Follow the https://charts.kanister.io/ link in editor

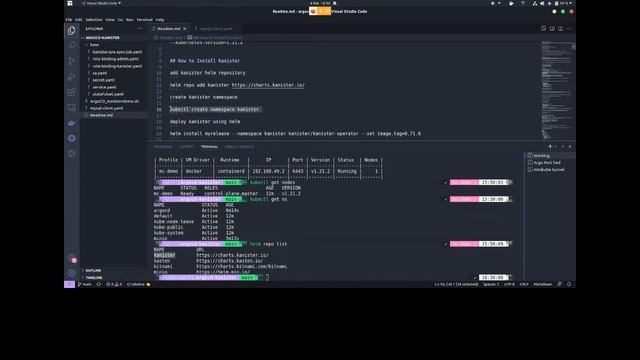(x=268, y=85)
